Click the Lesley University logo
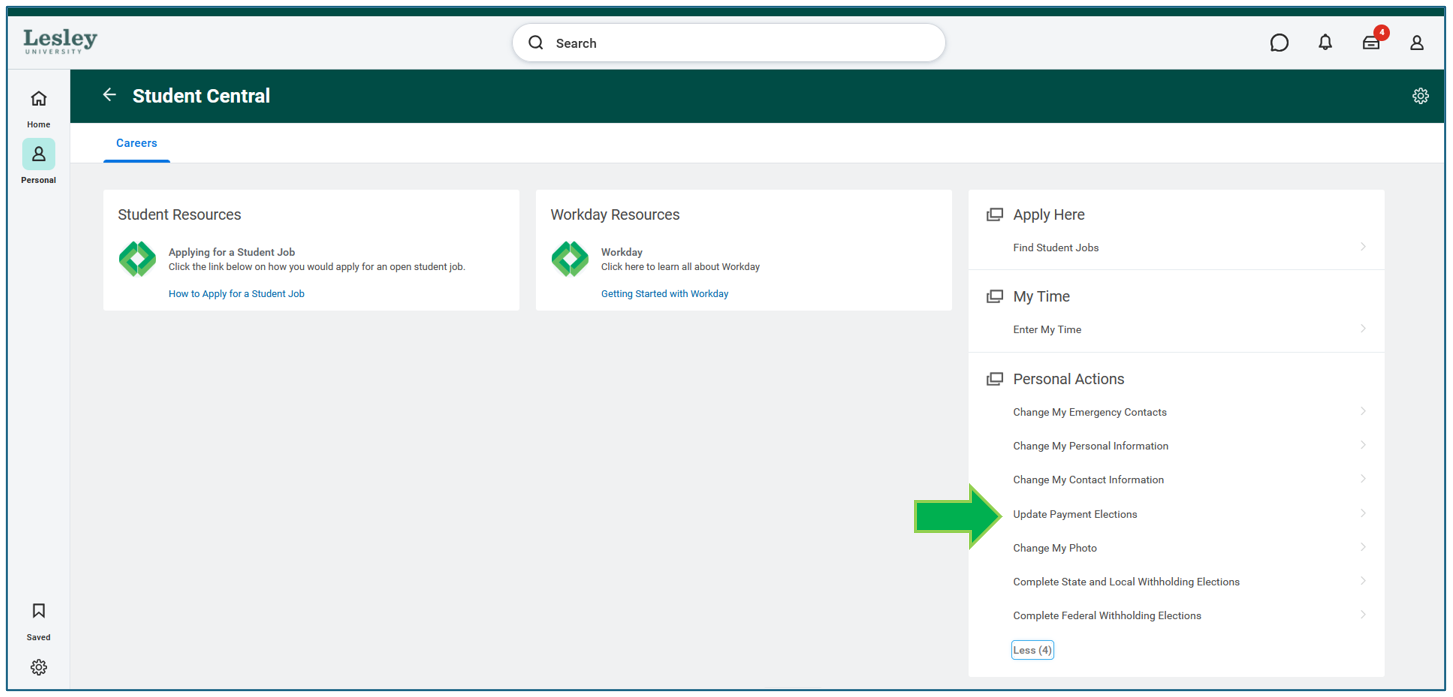This screenshot has width=1453, height=697. pos(60,41)
